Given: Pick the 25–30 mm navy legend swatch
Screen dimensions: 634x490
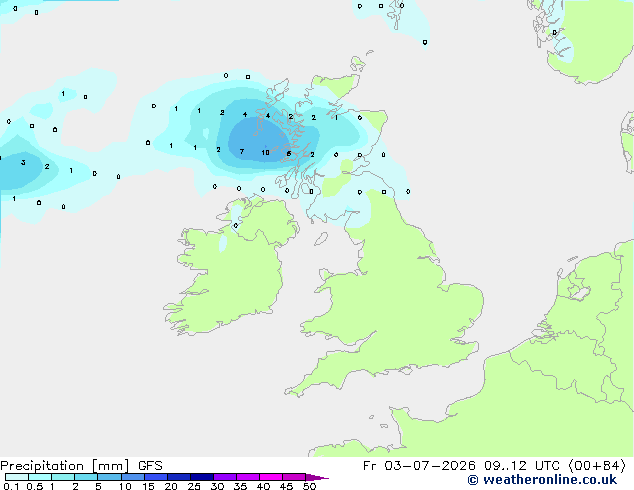Looking at the screenshot, I should [201, 477].
